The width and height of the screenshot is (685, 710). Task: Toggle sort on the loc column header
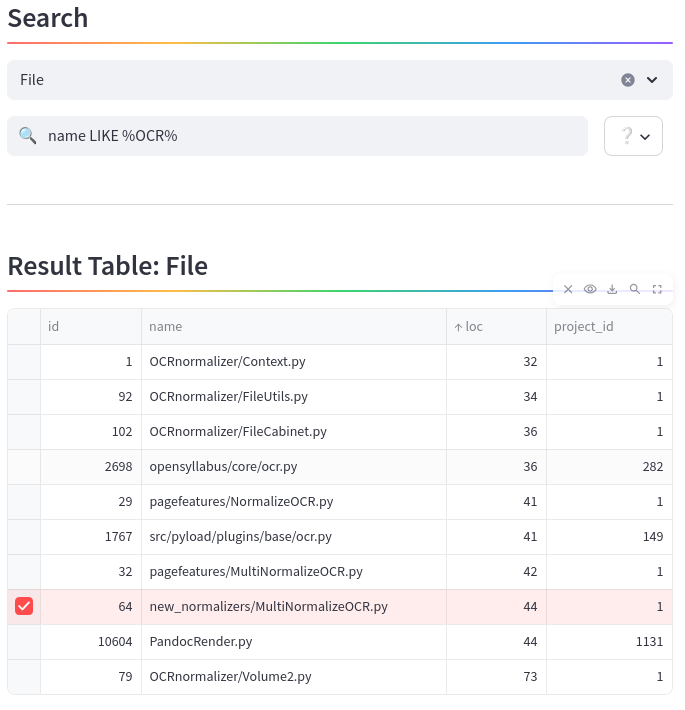(496, 326)
